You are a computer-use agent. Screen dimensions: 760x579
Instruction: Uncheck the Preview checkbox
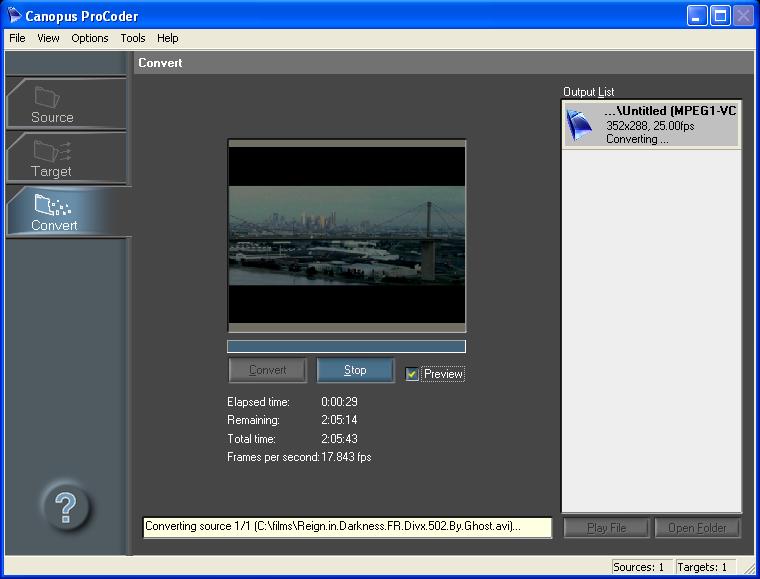[412, 374]
